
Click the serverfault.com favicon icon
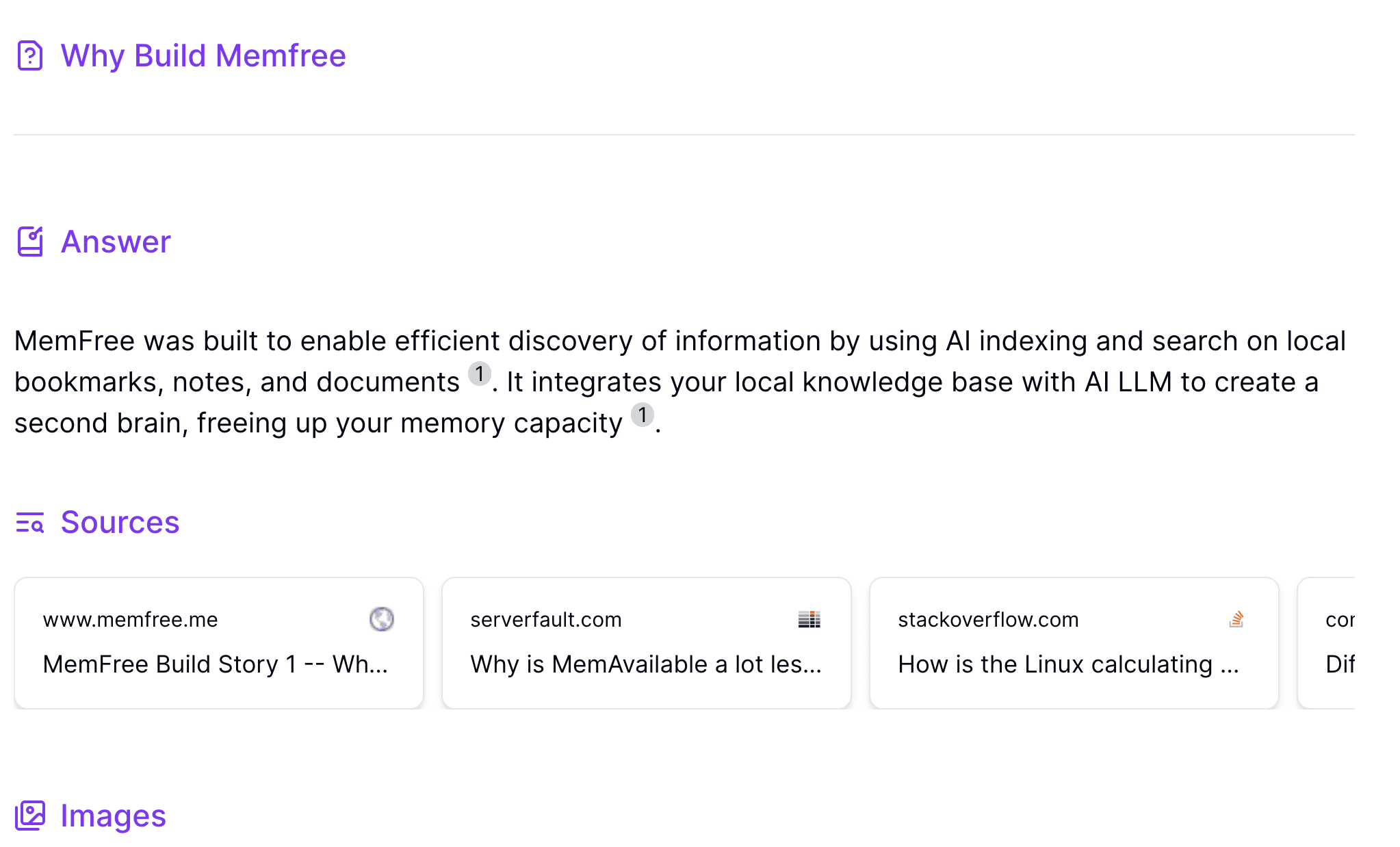pos(809,619)
